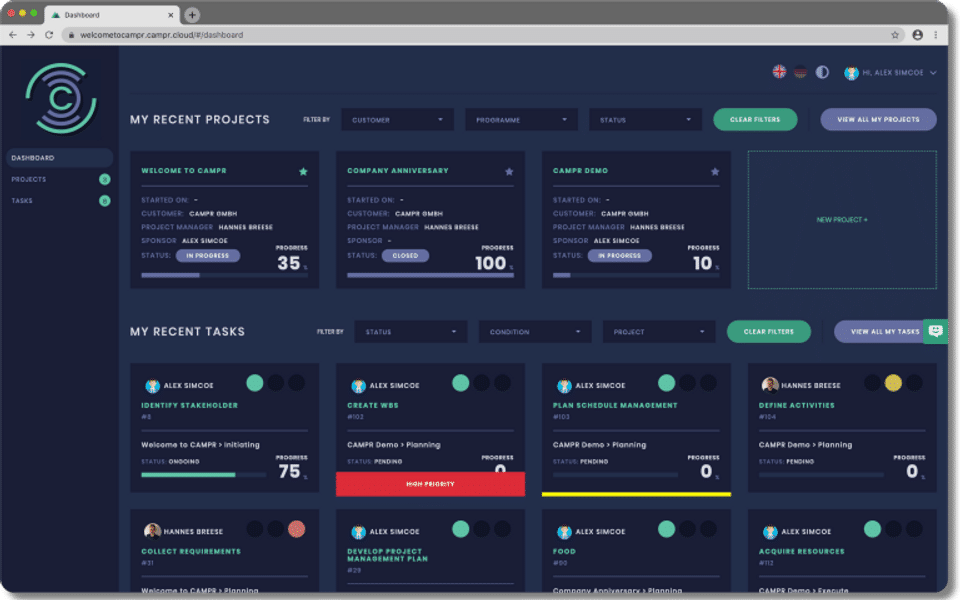The width and height of the screenshot is (960, 600).
Task: Click green condition light on Food task
Action: point(666,529)
